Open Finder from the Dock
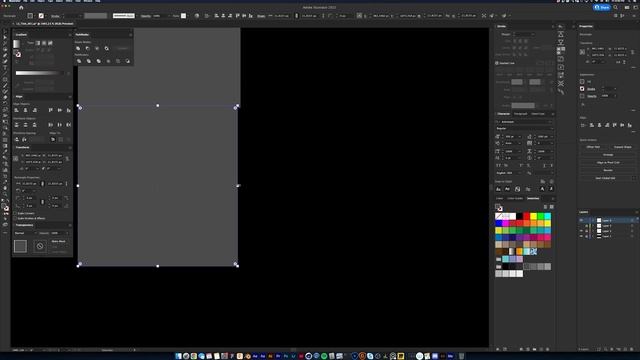This screenshot has width=640, height=360. (178, 356)
